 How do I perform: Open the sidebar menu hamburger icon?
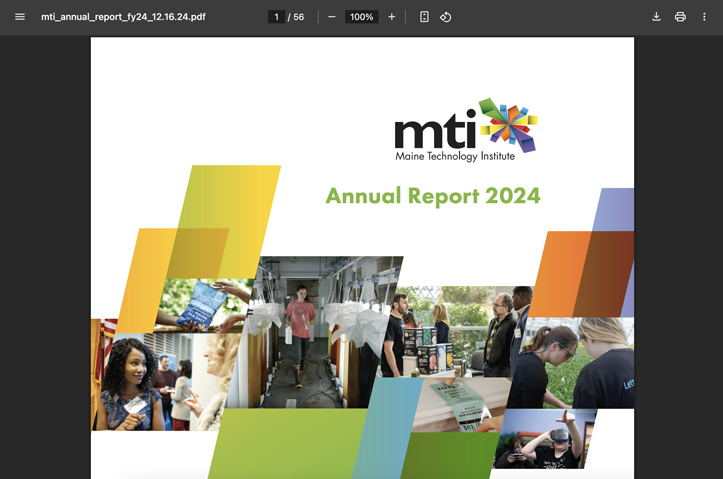point(20,17)
